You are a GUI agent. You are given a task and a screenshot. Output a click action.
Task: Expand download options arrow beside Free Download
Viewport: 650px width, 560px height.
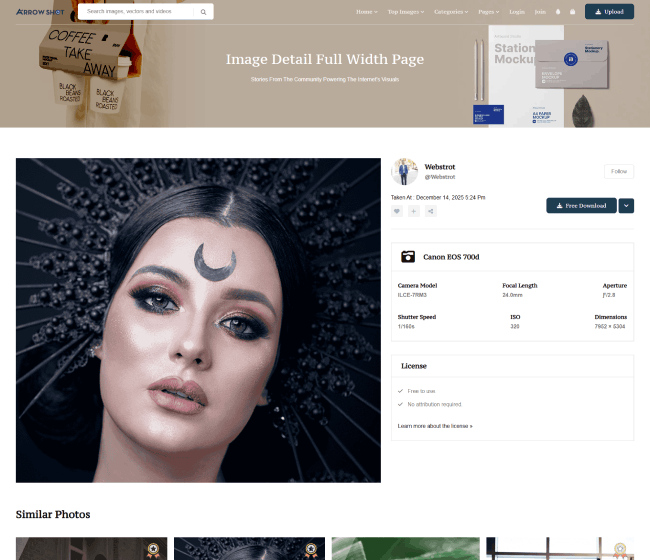[x=627, y=205]
